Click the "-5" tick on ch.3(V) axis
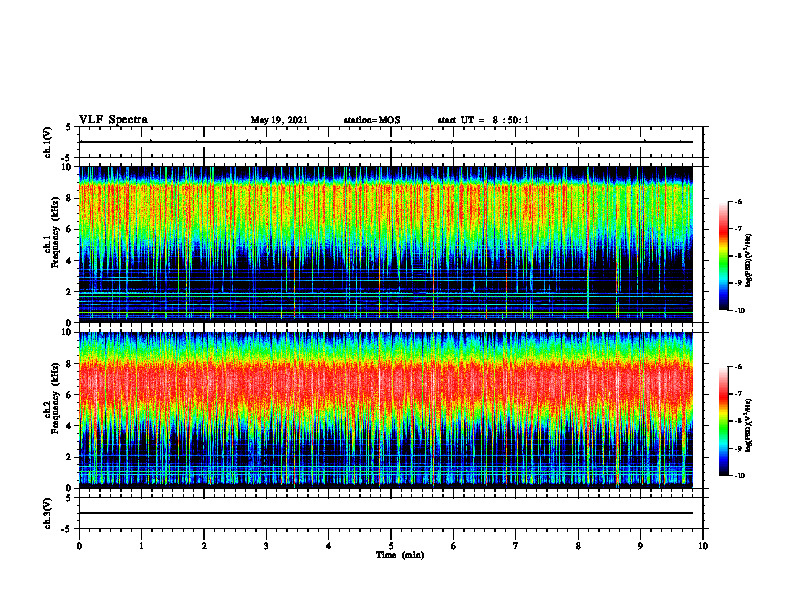This screenshot has height=612, width=792. (x=66, y=529)
